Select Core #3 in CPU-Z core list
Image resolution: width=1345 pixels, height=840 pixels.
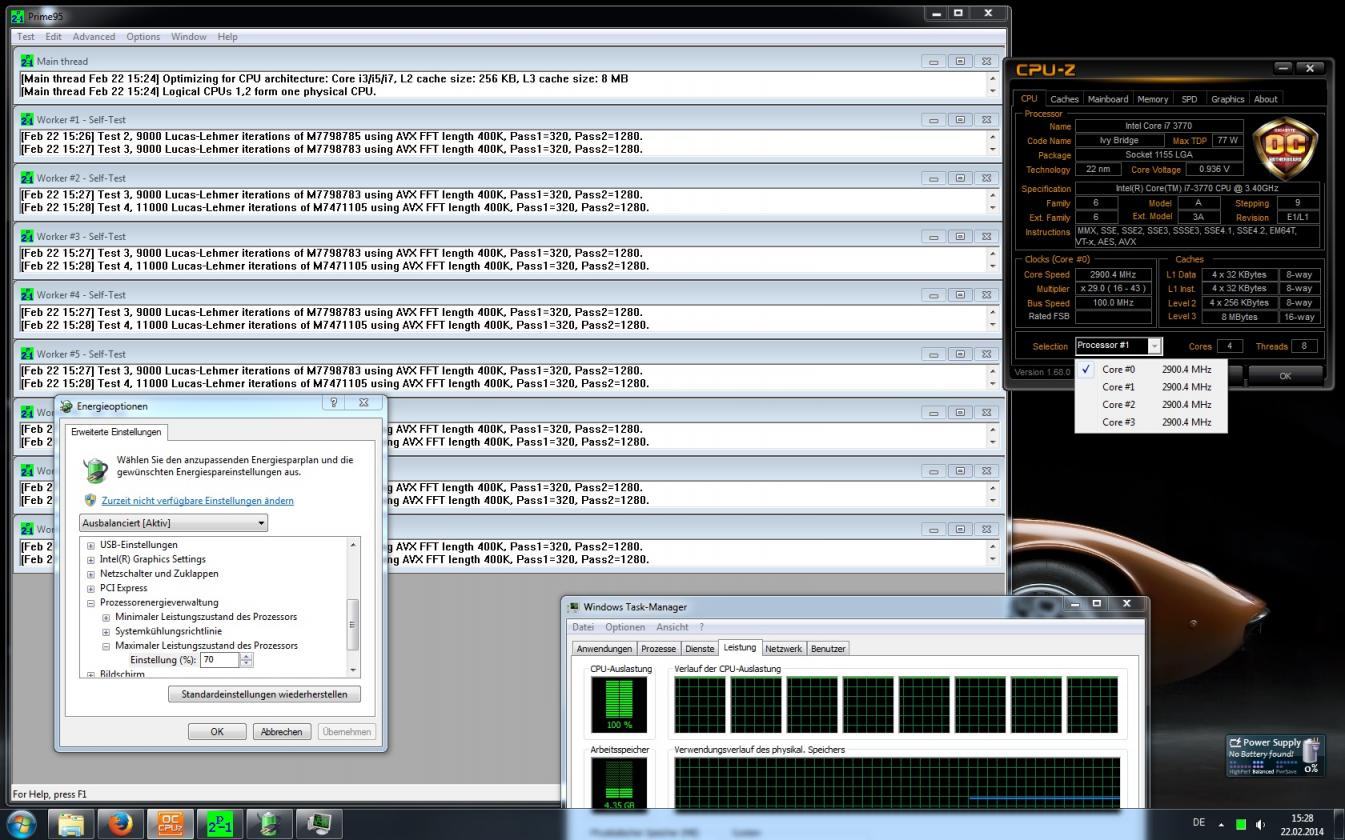(1150, 422)
